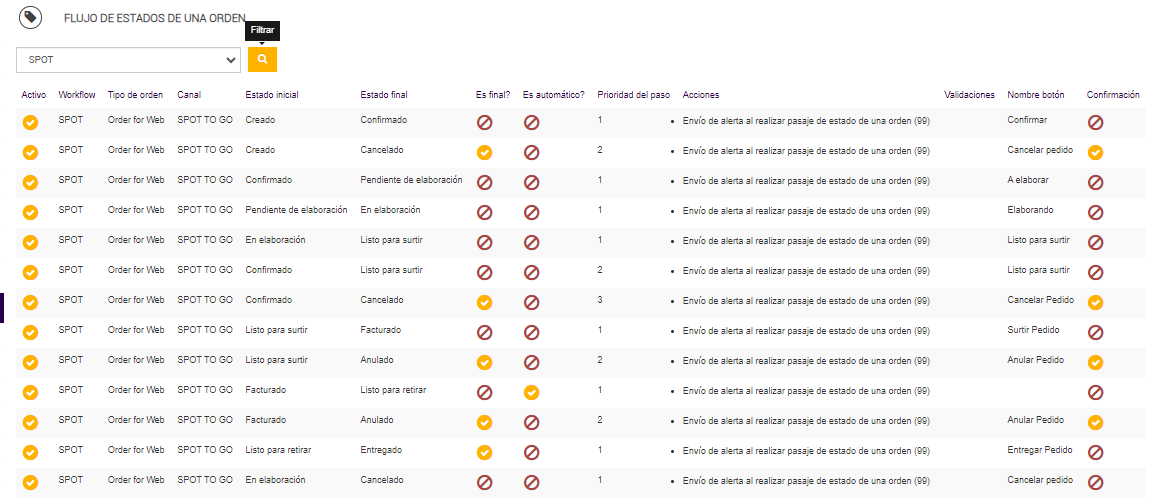Click priority 1 link on Creado to Confirmado row
Viewport: 1154px width, 504px height.
600,120
